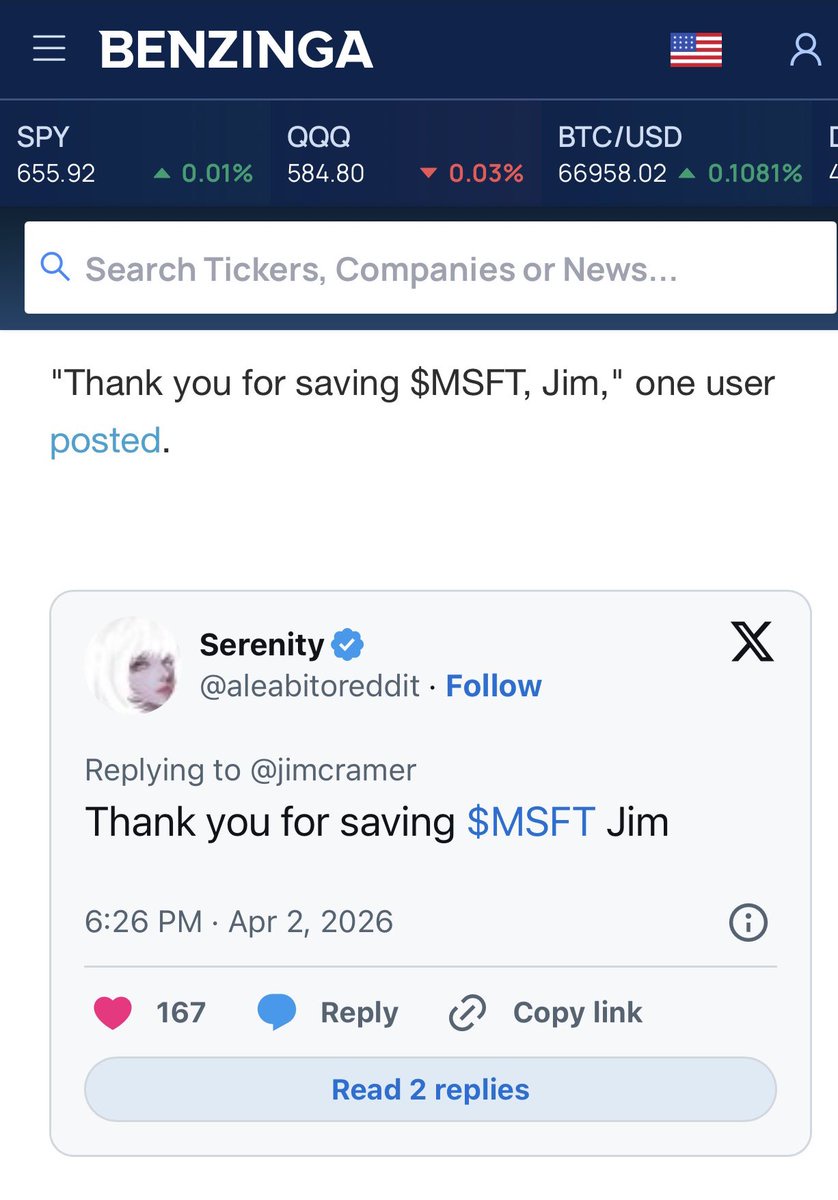Click the search magnifier icon
Viewport: 838px width, 1200px height.
tap(55, 267)
